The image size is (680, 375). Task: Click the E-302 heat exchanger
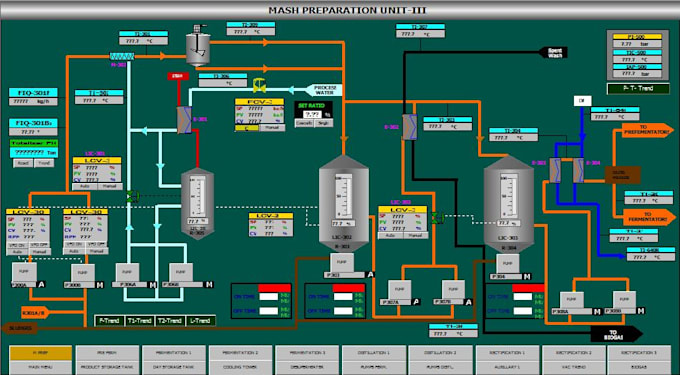pyautogui.click(x=409, y=127)
